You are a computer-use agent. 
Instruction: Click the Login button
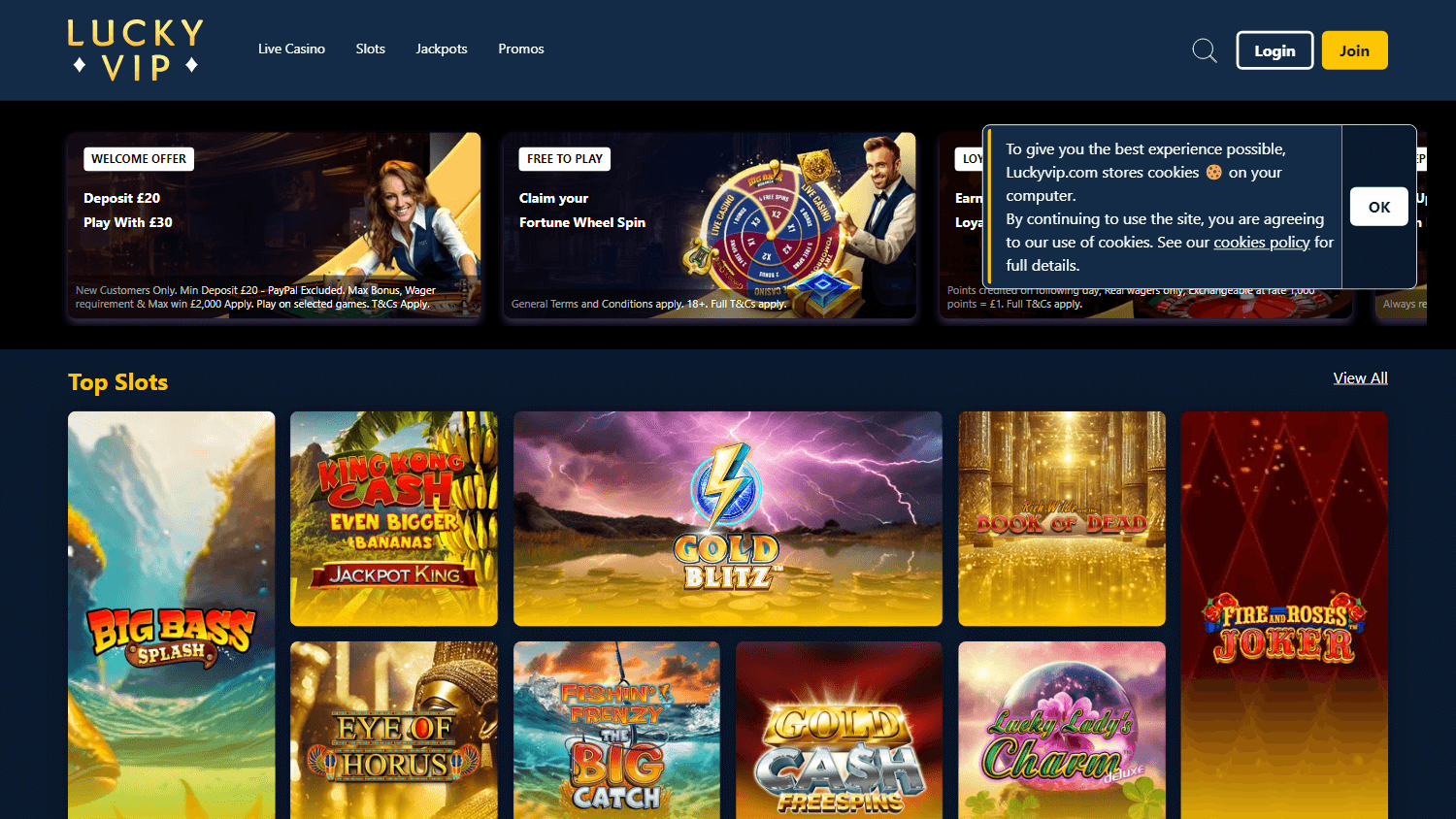[1274, 50]
